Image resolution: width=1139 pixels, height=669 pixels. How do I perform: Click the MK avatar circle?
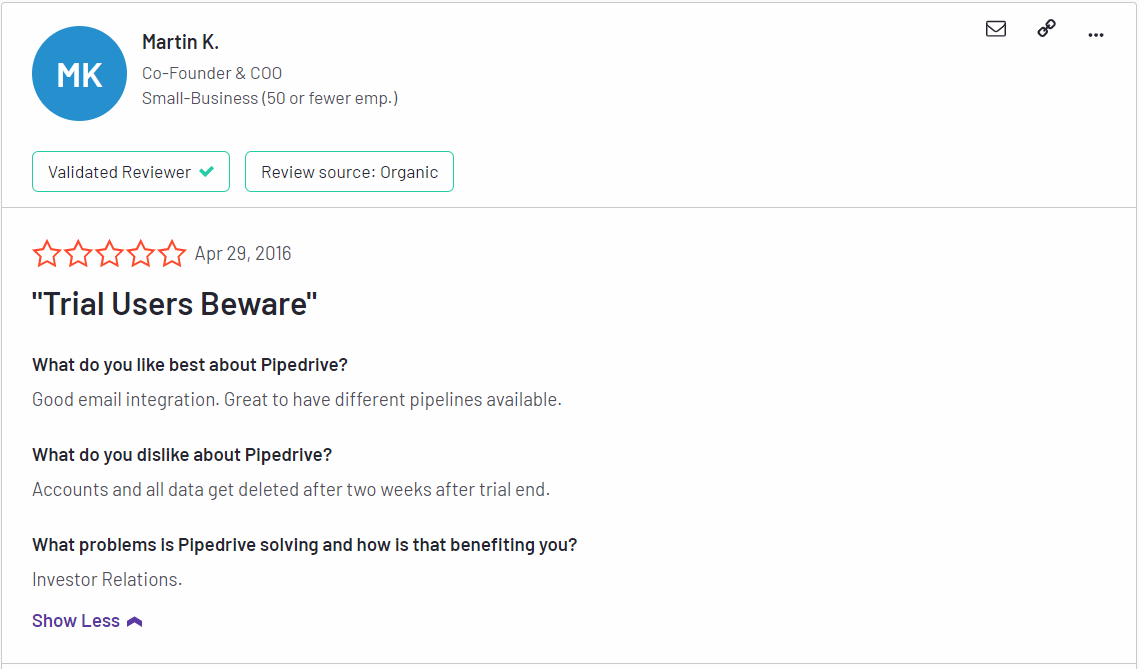[79, 73]
